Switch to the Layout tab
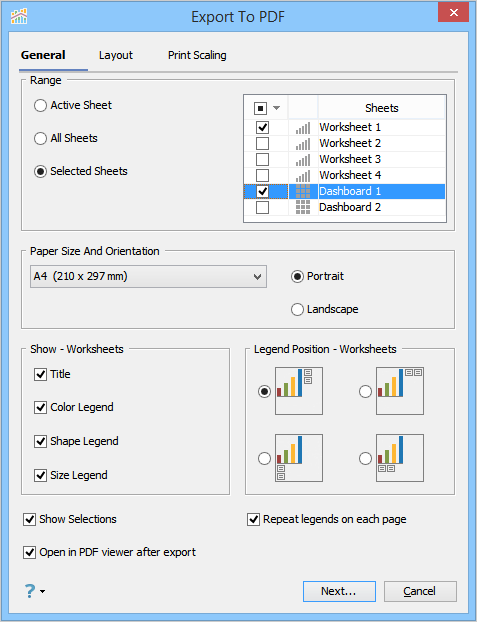 click(x=116, y=55)
